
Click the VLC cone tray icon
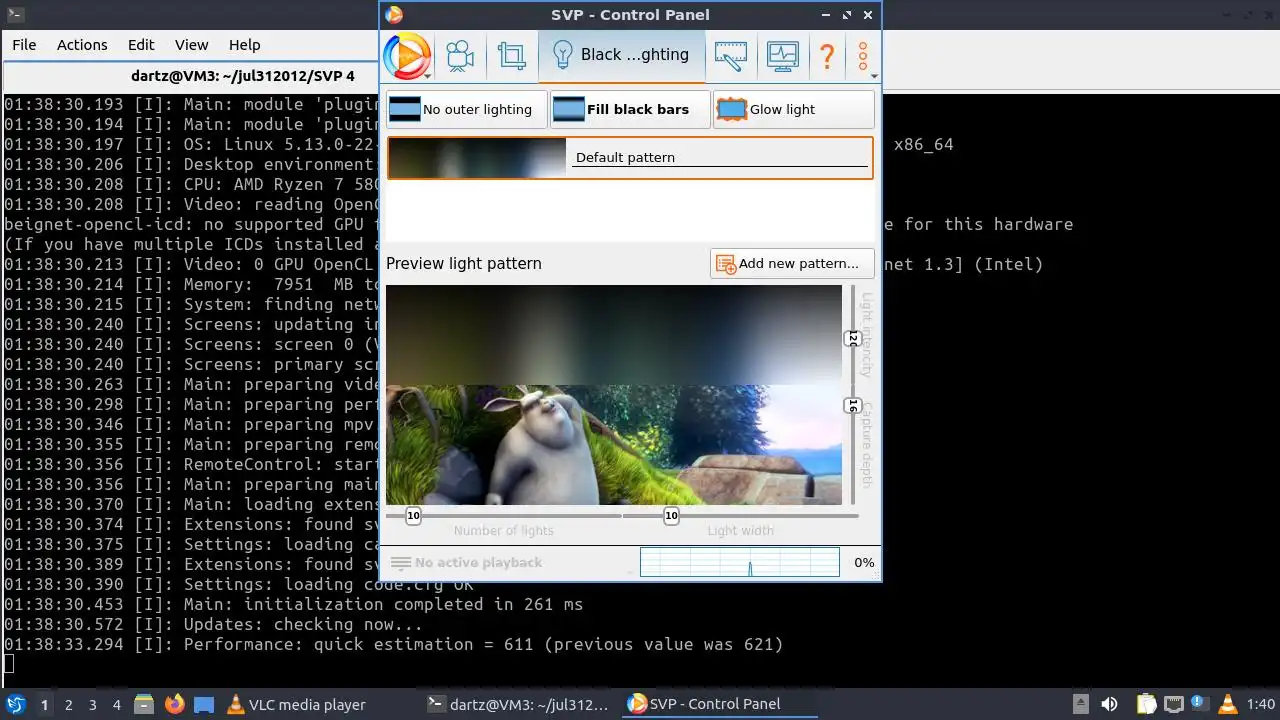coord(1227,704)
